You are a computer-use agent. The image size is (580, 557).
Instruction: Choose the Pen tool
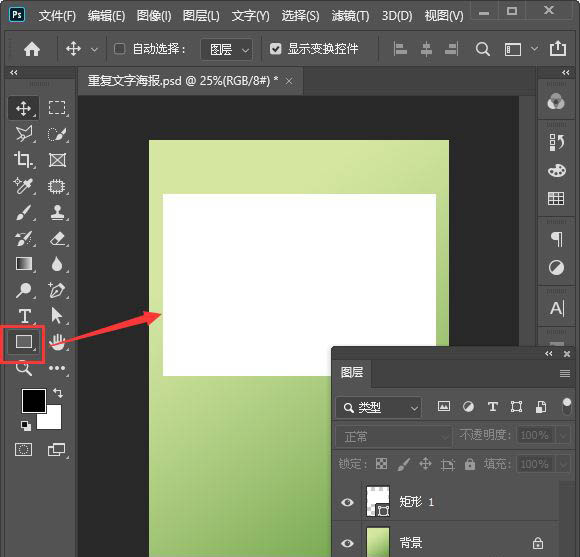pos(57,290)
